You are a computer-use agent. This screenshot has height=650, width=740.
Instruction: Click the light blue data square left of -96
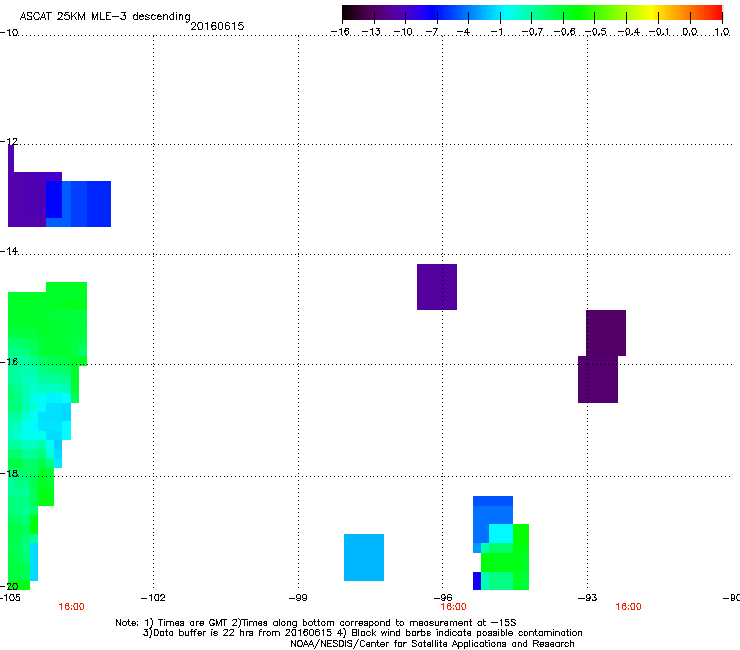(x=364, y=557)
